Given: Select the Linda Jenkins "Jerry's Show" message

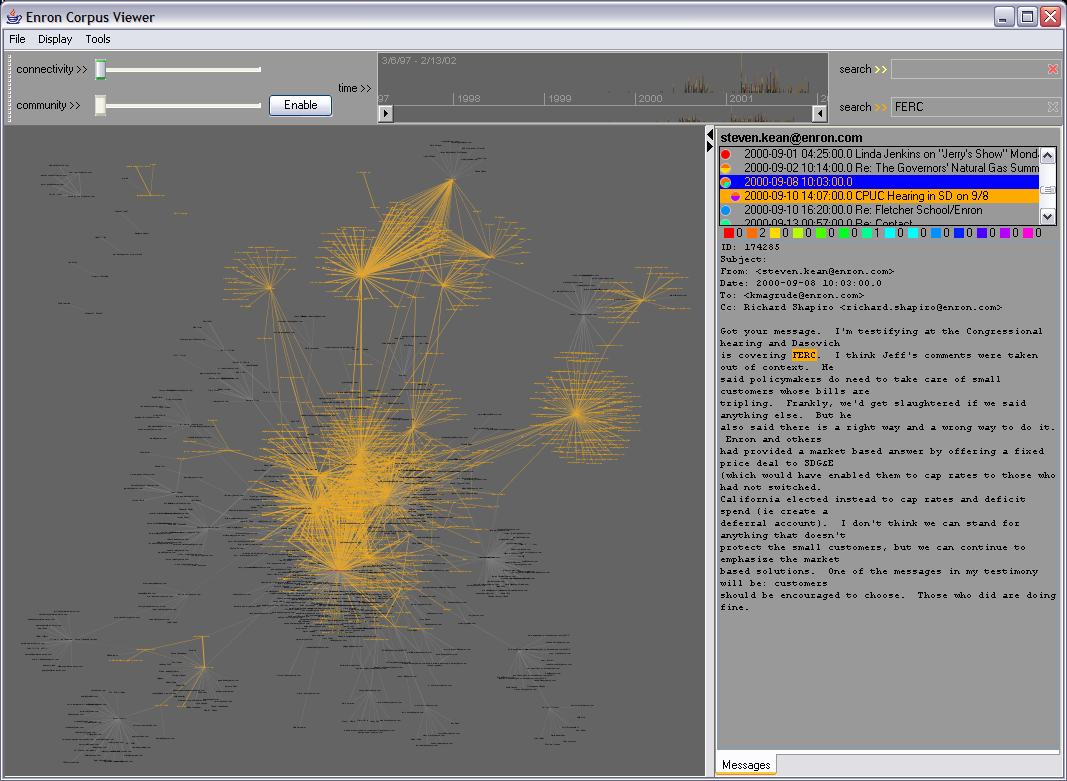Looking at the screenshot, I should point(879,154).
